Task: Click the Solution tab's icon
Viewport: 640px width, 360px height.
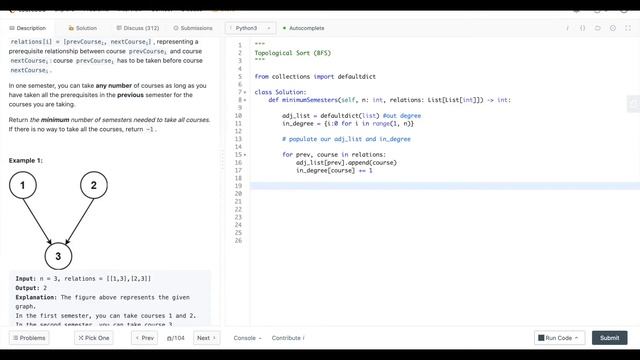Action: [x=71, y=28]
